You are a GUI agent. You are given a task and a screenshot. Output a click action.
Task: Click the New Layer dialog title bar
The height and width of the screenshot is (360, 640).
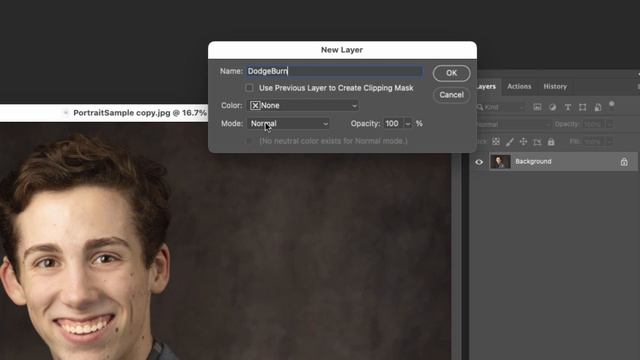[x=342, y=50]
